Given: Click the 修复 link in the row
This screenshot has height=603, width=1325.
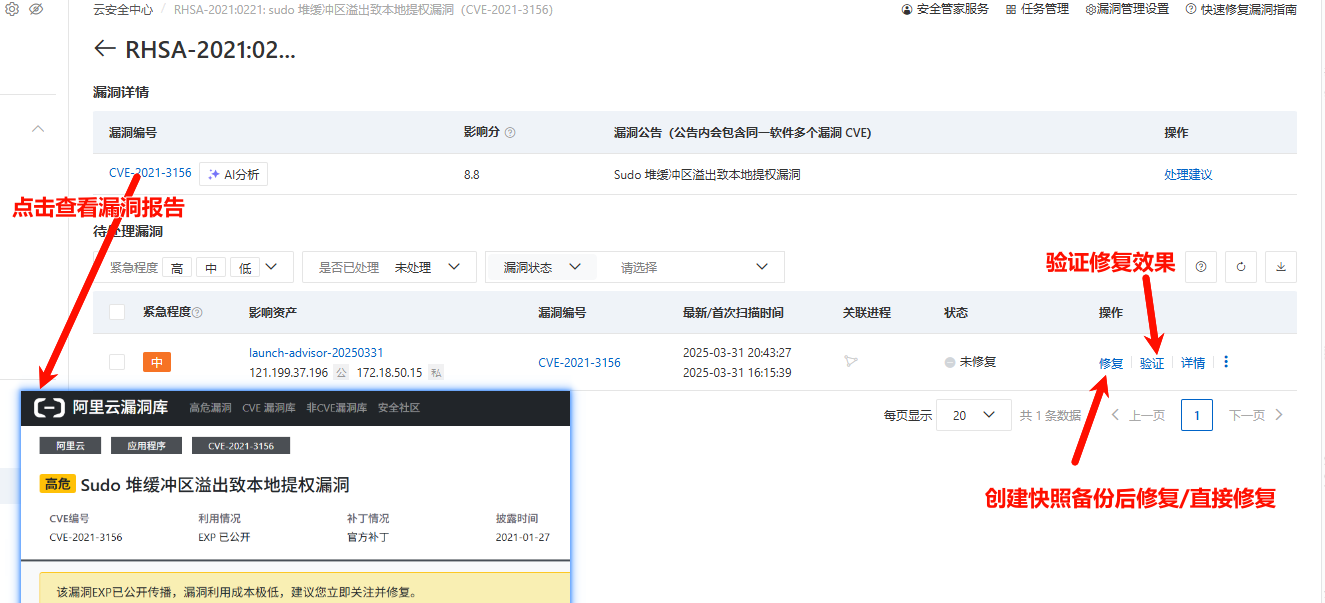Looking at the screenshot, I should pyautogui.click(x=1111, y=363).
